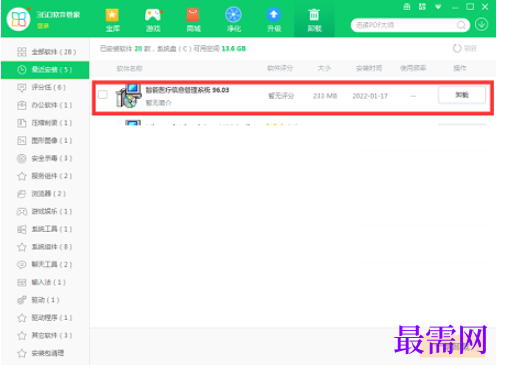Select 最近安装 (5) category

click(45, 70)
